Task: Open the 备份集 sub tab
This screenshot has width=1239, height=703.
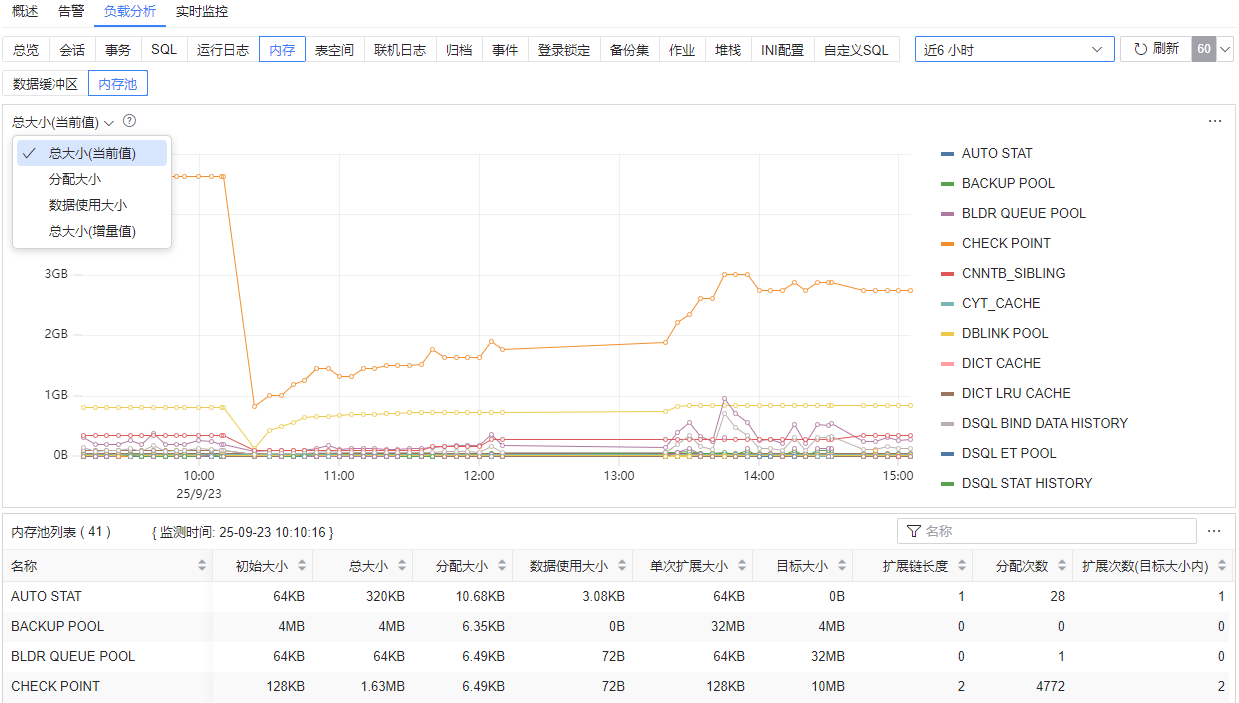Action: [629, 50]
